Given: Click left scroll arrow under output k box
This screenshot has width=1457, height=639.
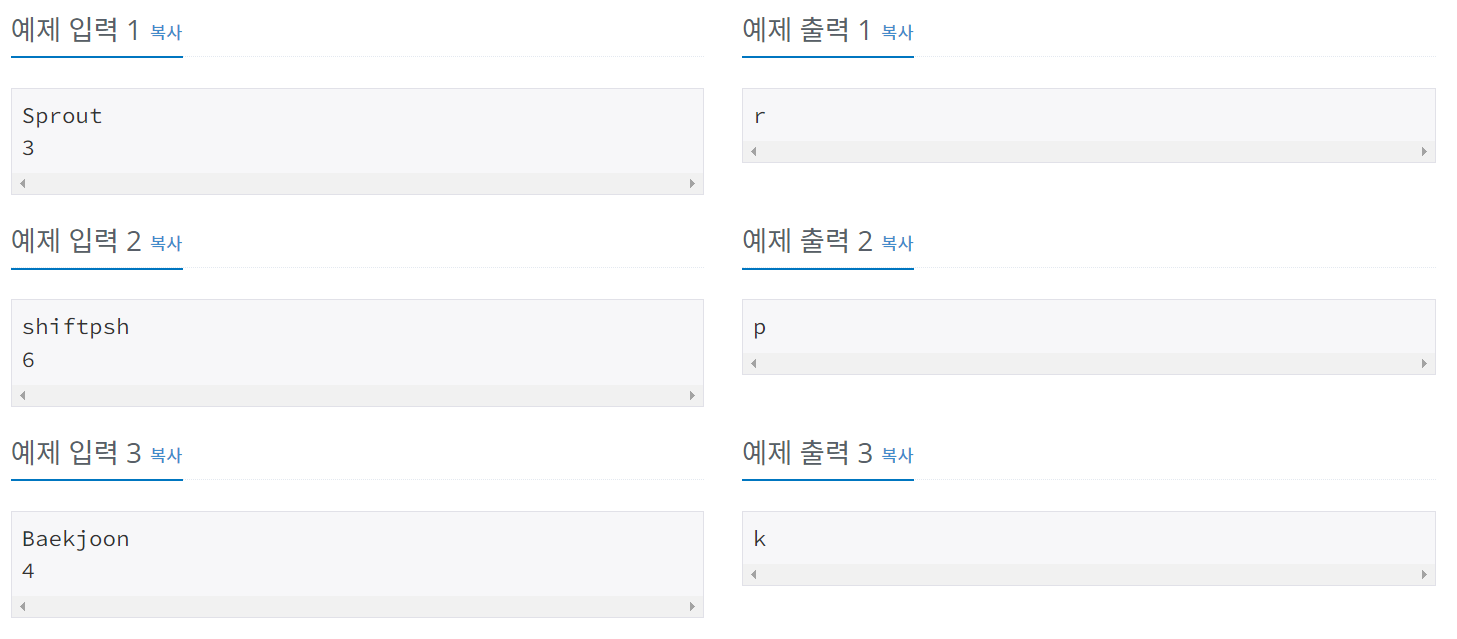Looking at the screenshot, I should 751,574.
